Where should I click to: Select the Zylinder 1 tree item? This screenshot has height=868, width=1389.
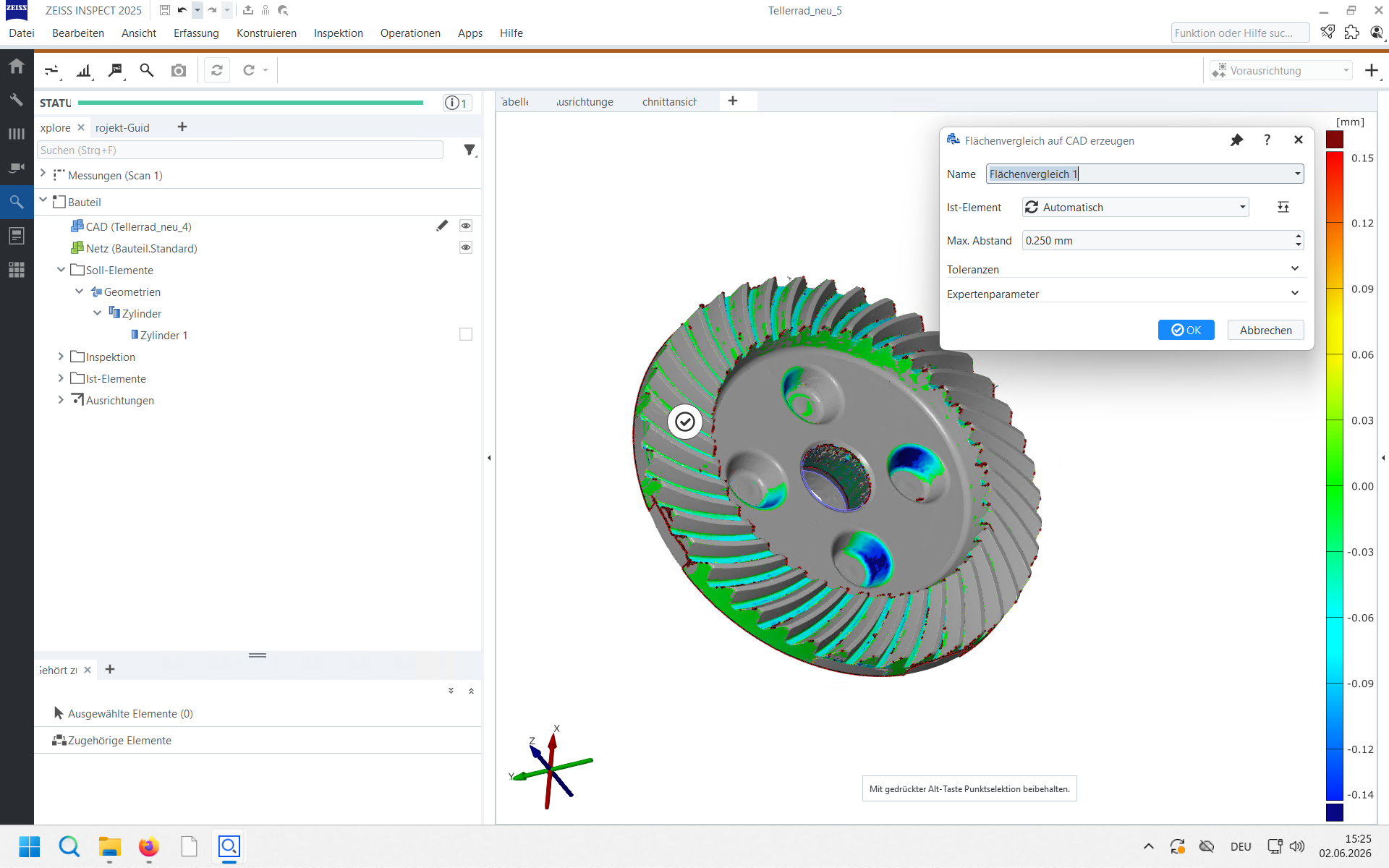pos(163,335)
